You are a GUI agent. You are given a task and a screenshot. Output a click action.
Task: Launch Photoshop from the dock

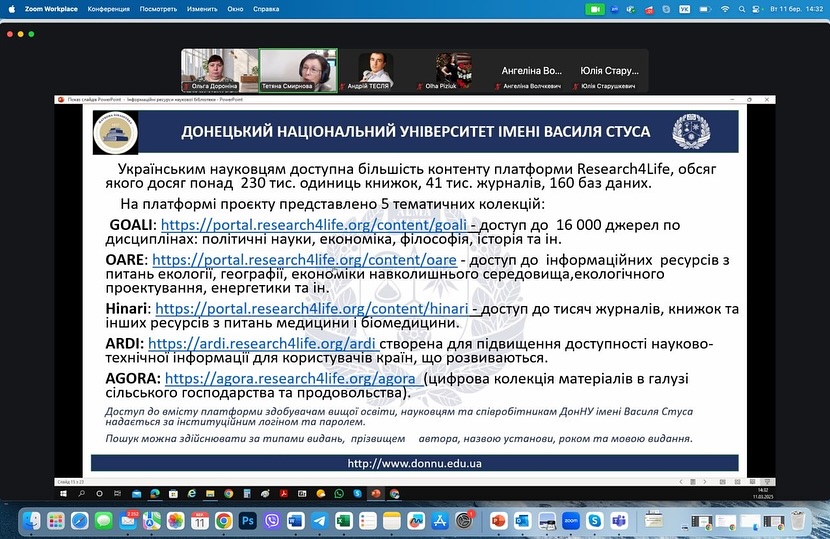[x=248, y=521]
